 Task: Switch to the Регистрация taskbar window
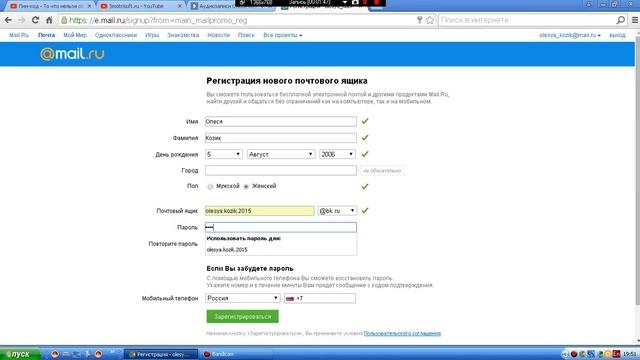coord(161,354)
